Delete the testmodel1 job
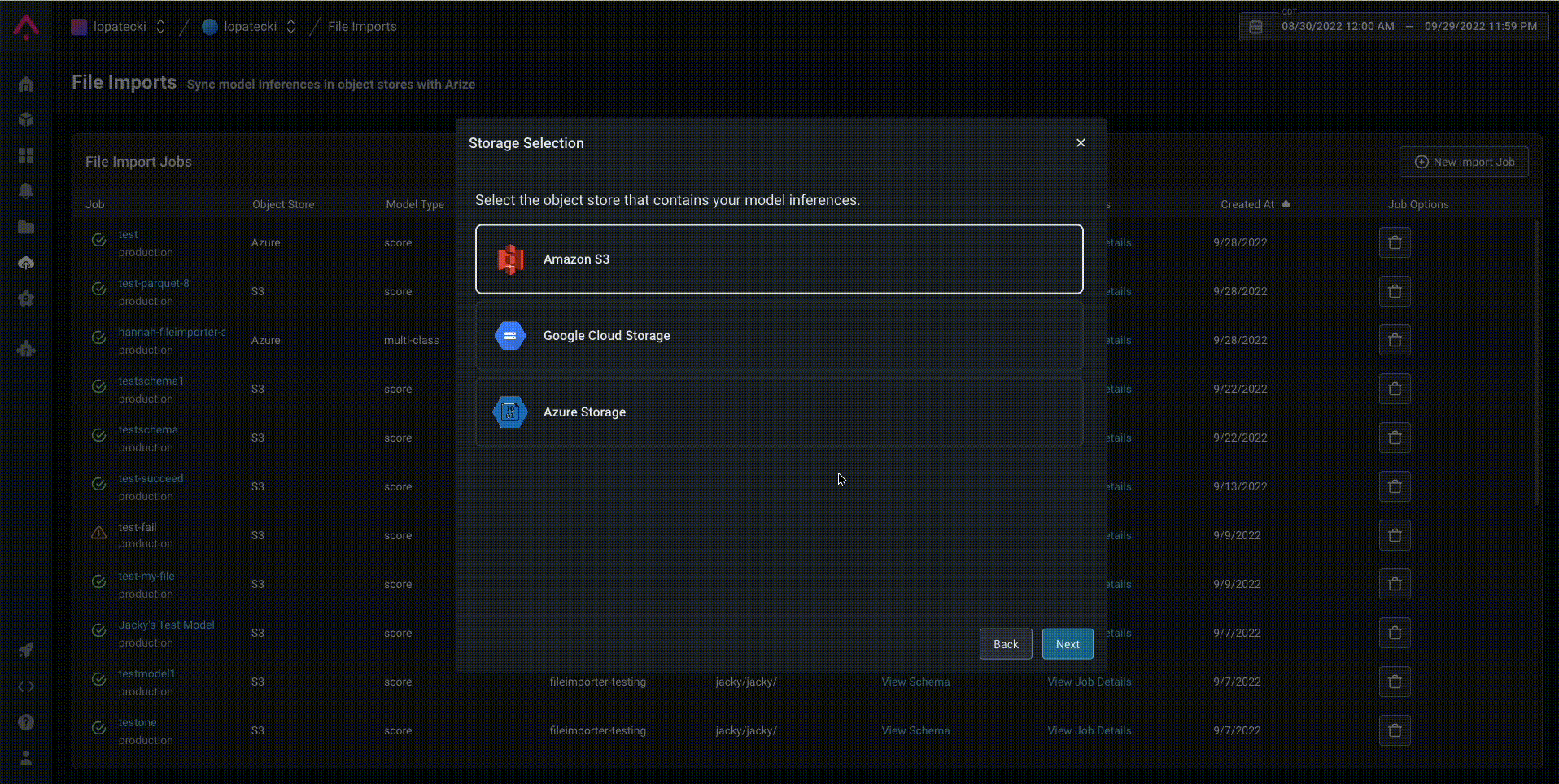Screen dimensions: 1559x784 click(1395, 682)
